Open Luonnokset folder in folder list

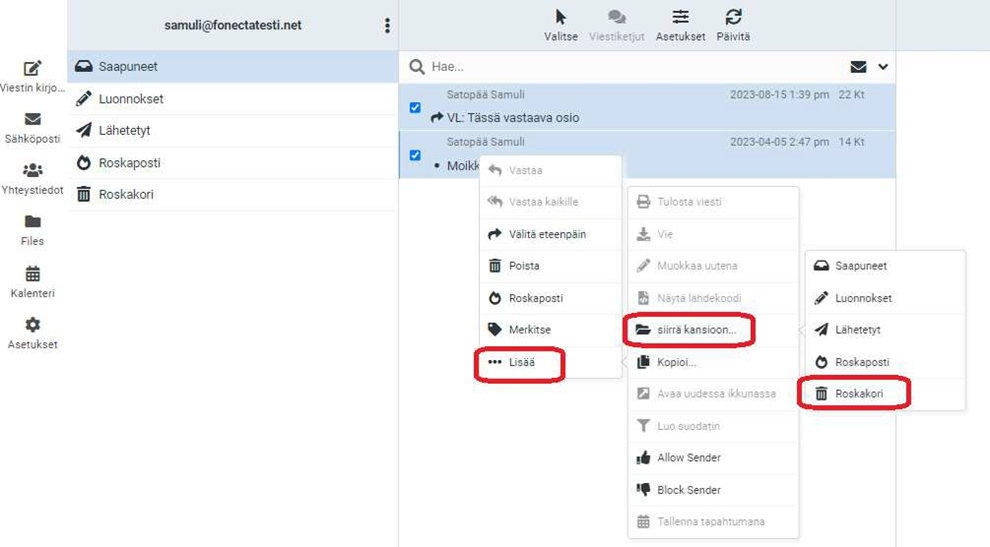130,99
